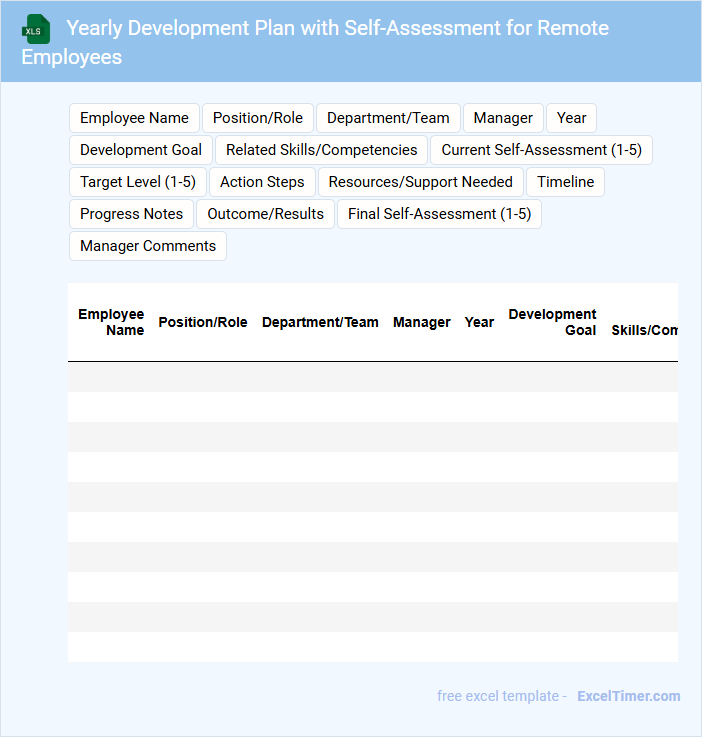The image size is (702, 737).
Task: Select the Timeline tag
Action: click(565, 182)
